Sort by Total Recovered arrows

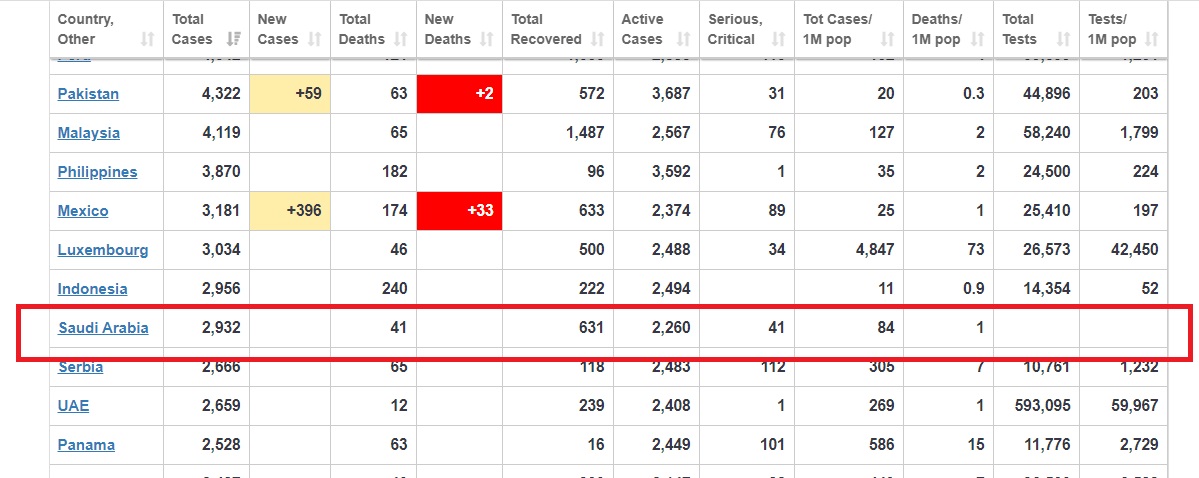coord(596,39)
